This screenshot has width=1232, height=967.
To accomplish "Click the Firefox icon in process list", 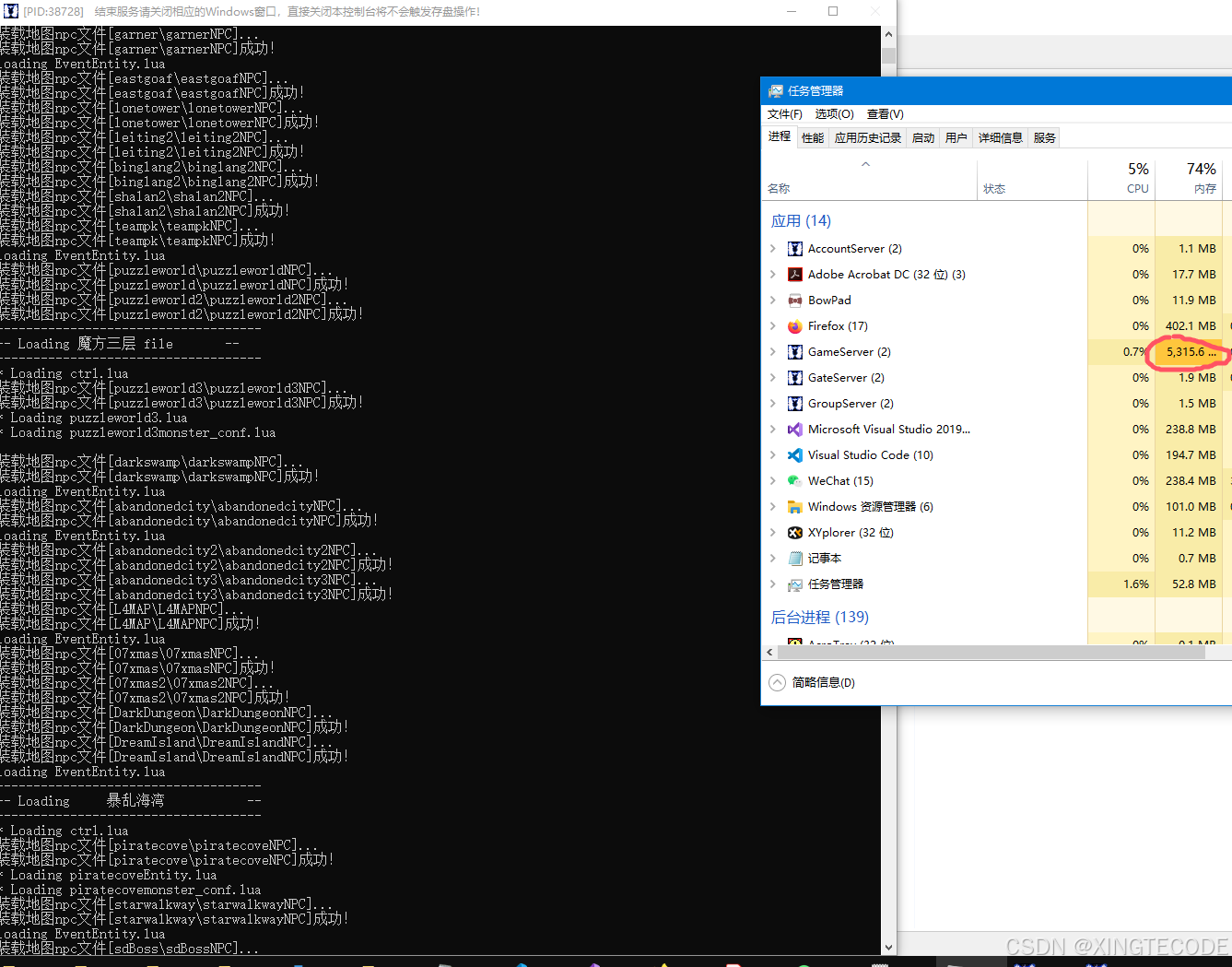I will pyautogui.click(x=794, y=326).
